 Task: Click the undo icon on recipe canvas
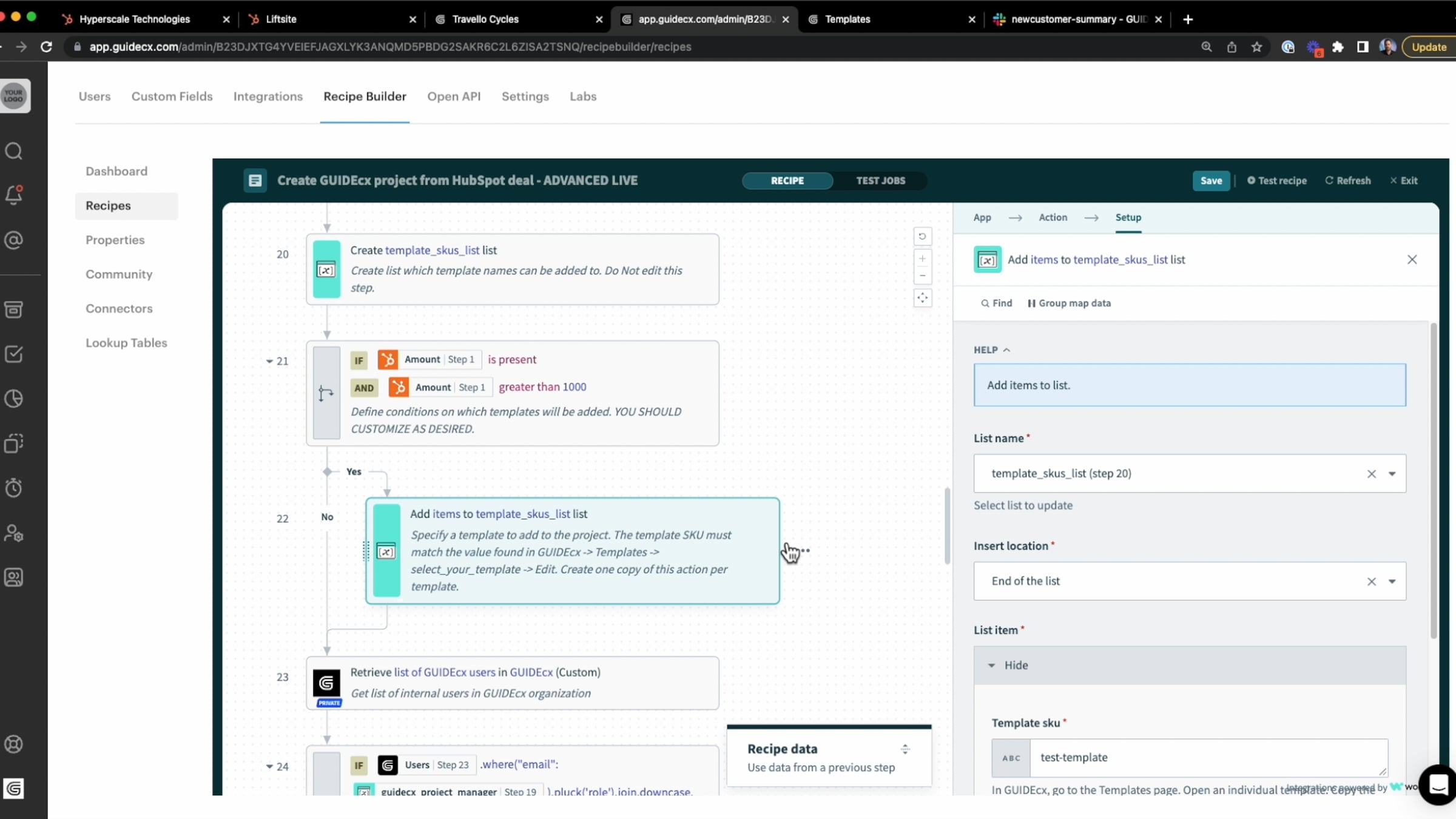pos(922,237)
